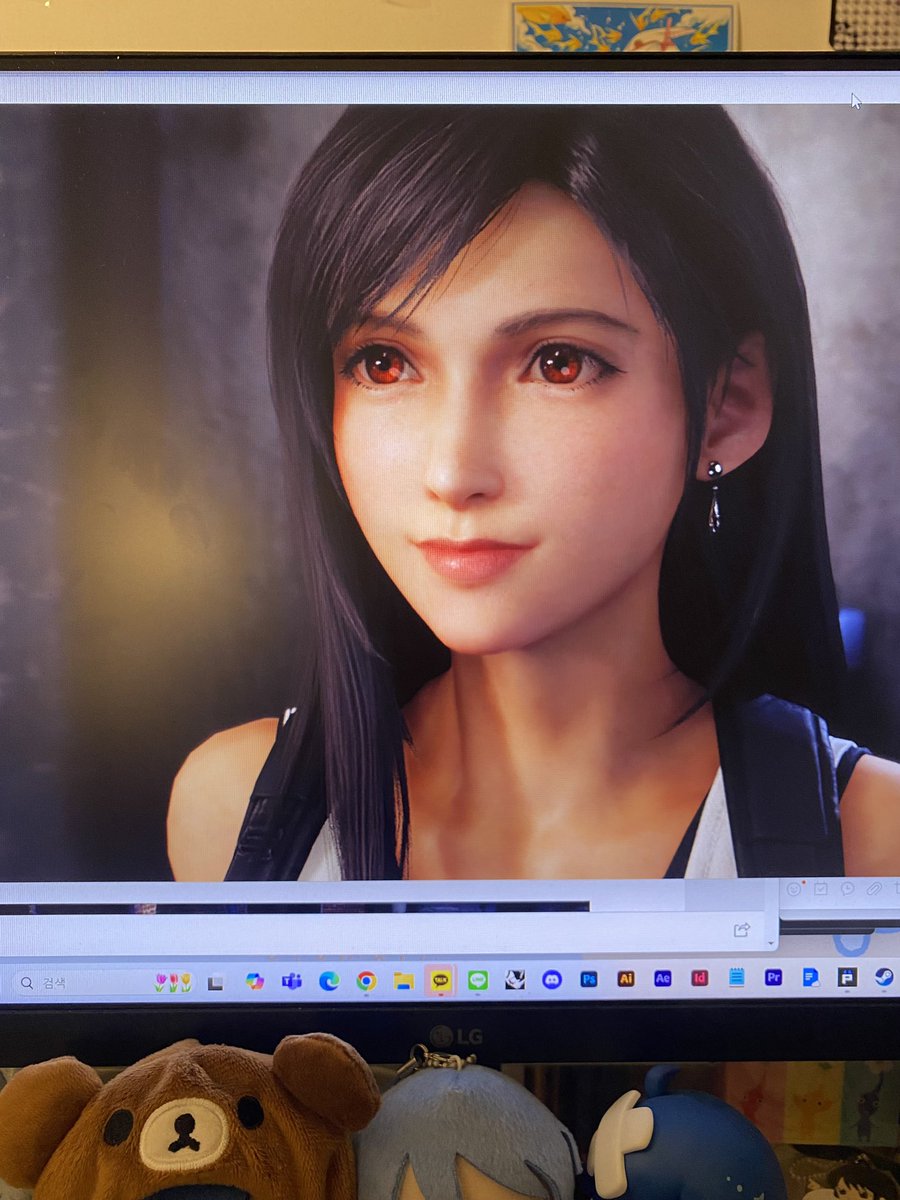Open the chat bubble clock icon
The image size is (900, 1200).
click(848, 888)
